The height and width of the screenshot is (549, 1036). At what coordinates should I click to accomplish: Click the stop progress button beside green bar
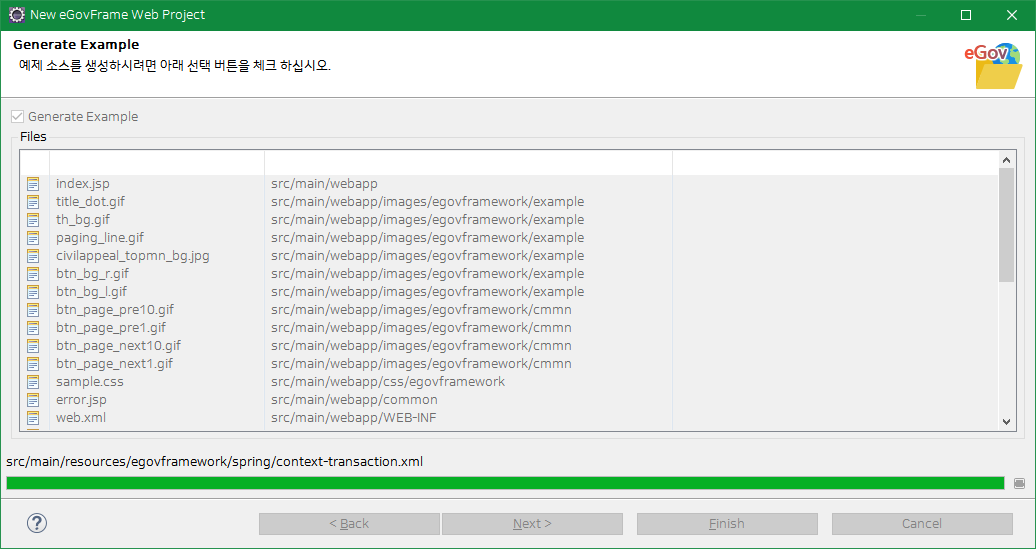[x=1019, y=484]
